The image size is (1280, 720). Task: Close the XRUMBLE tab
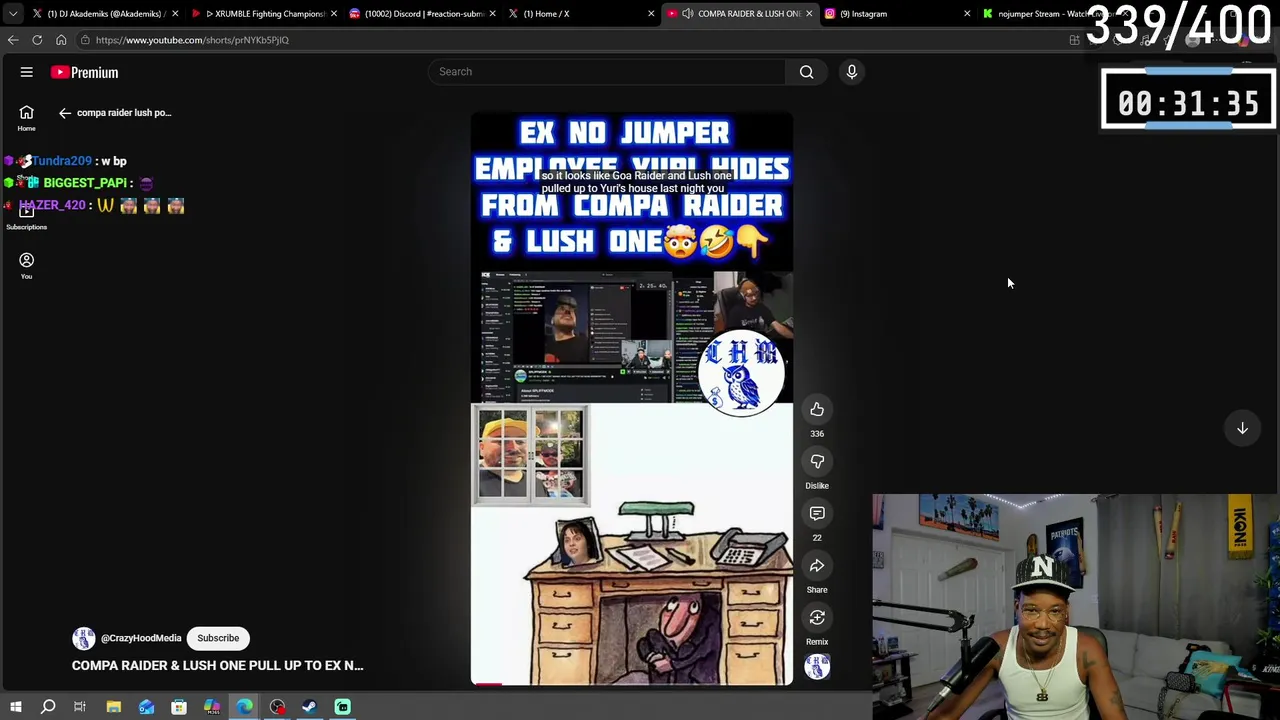[x=333, y=14]
